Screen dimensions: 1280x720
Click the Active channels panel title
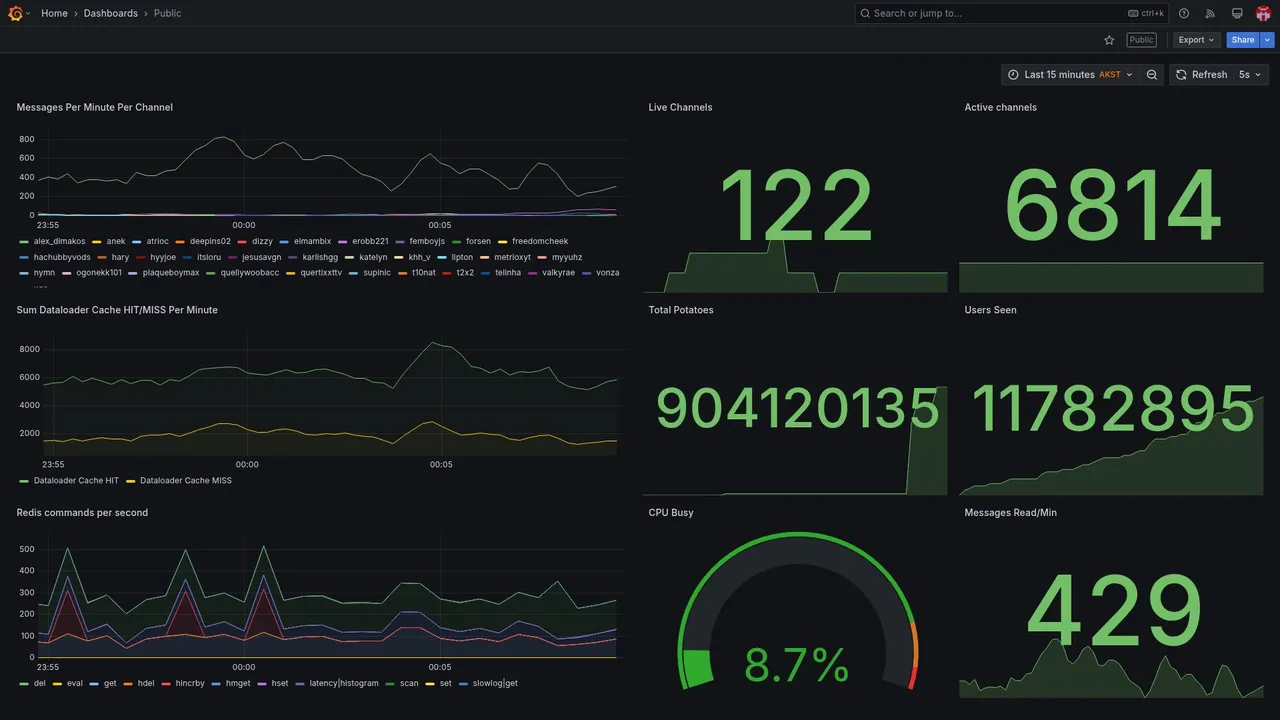pyautogui.click(x=1001, y=107)
